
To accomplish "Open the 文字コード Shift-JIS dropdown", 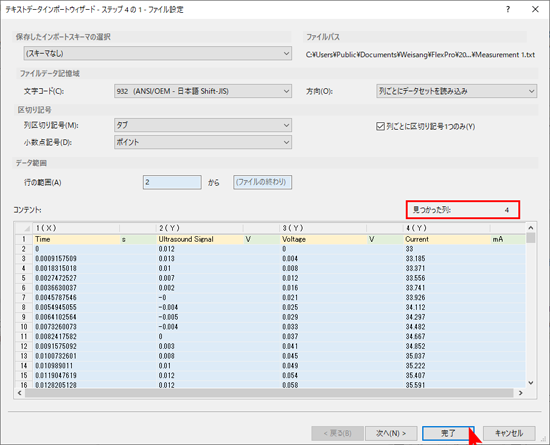I will [203, 91].
